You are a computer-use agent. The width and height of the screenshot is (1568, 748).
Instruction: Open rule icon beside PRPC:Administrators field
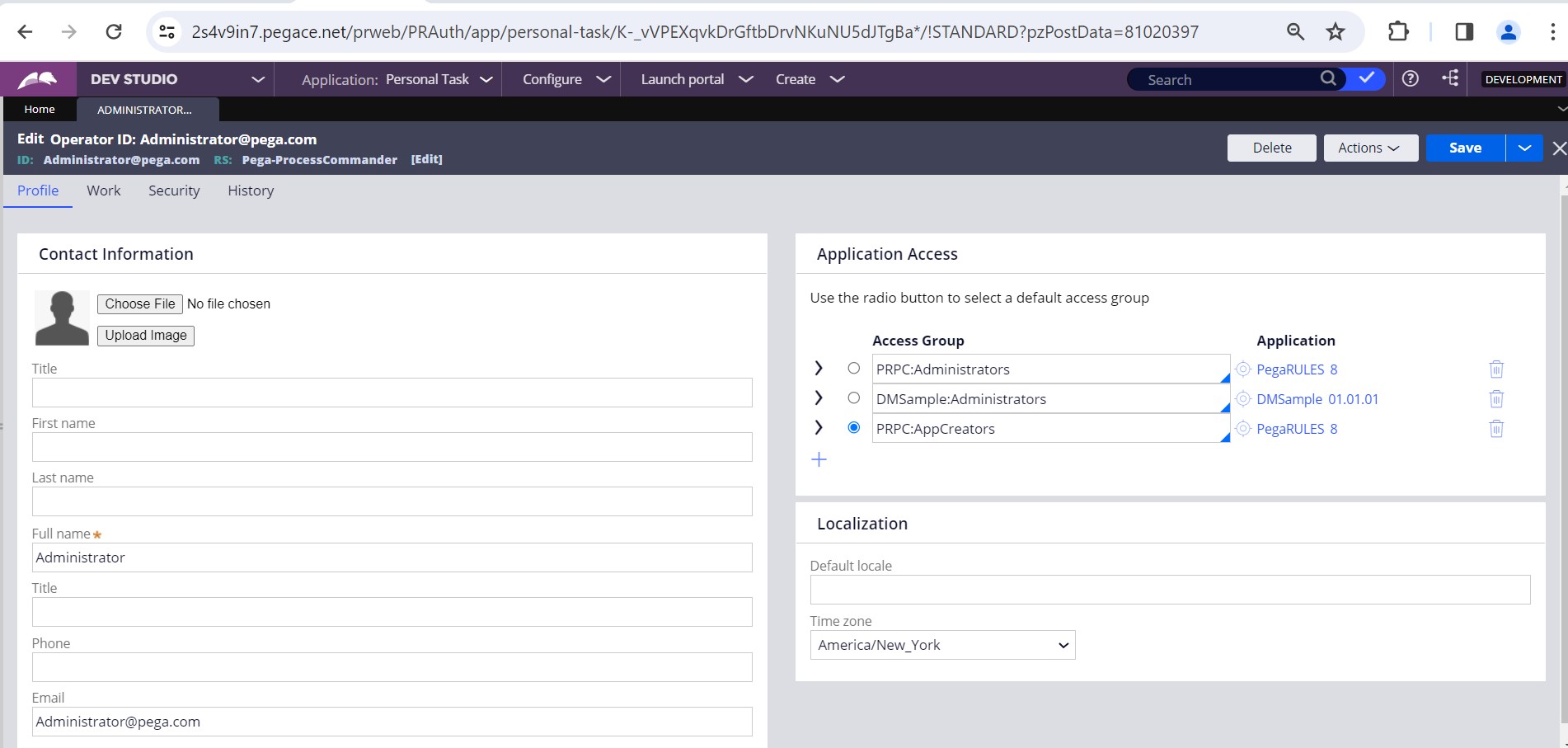point(1242,369)
